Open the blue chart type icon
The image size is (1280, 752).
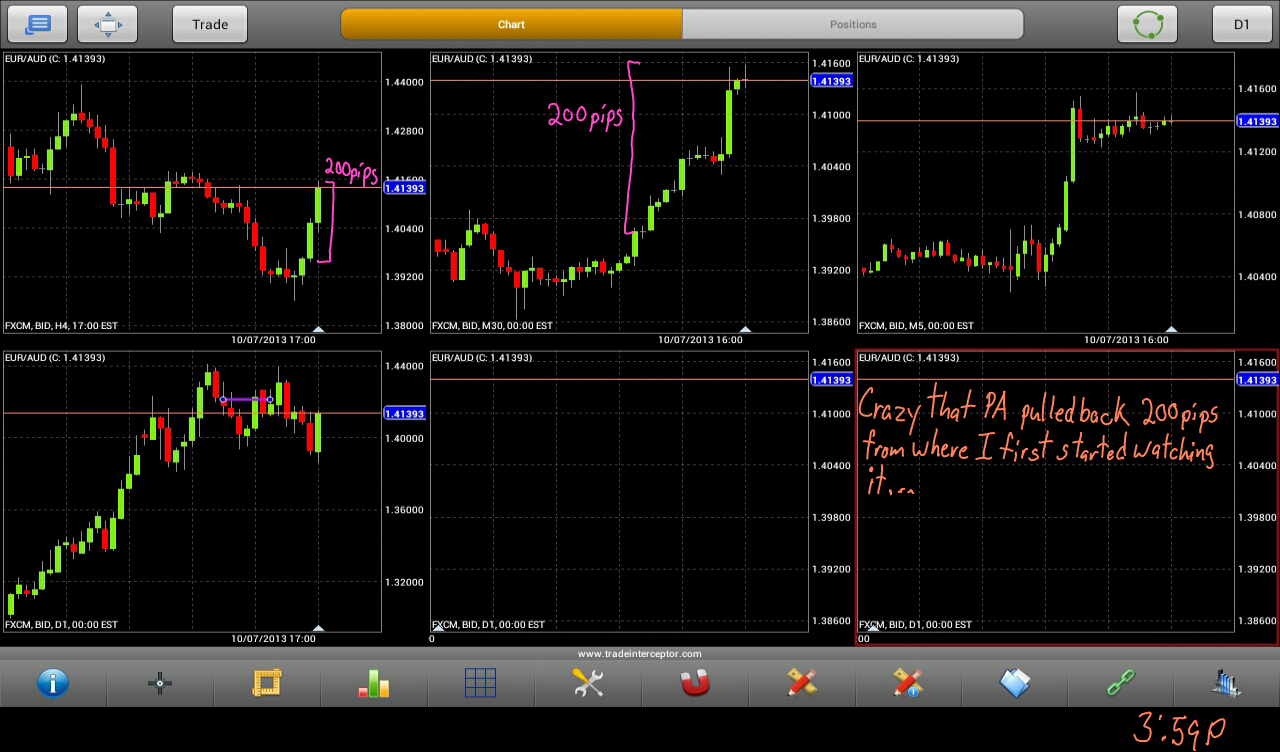click(x=1226, y=683)
